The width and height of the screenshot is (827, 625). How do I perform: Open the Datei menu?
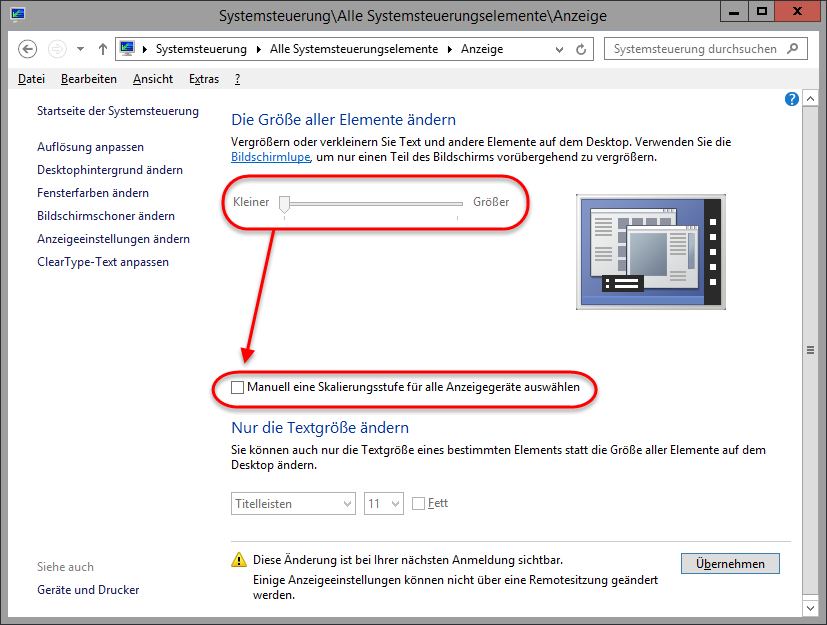[x=31, y=79]
